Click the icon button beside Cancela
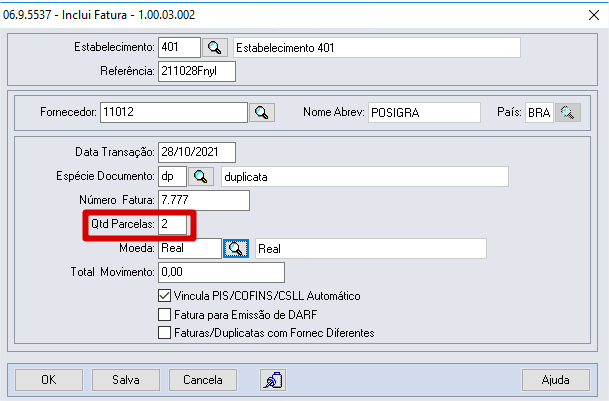Image resolution: width=609 pixels, height=401 pixels. click(273, 380)
